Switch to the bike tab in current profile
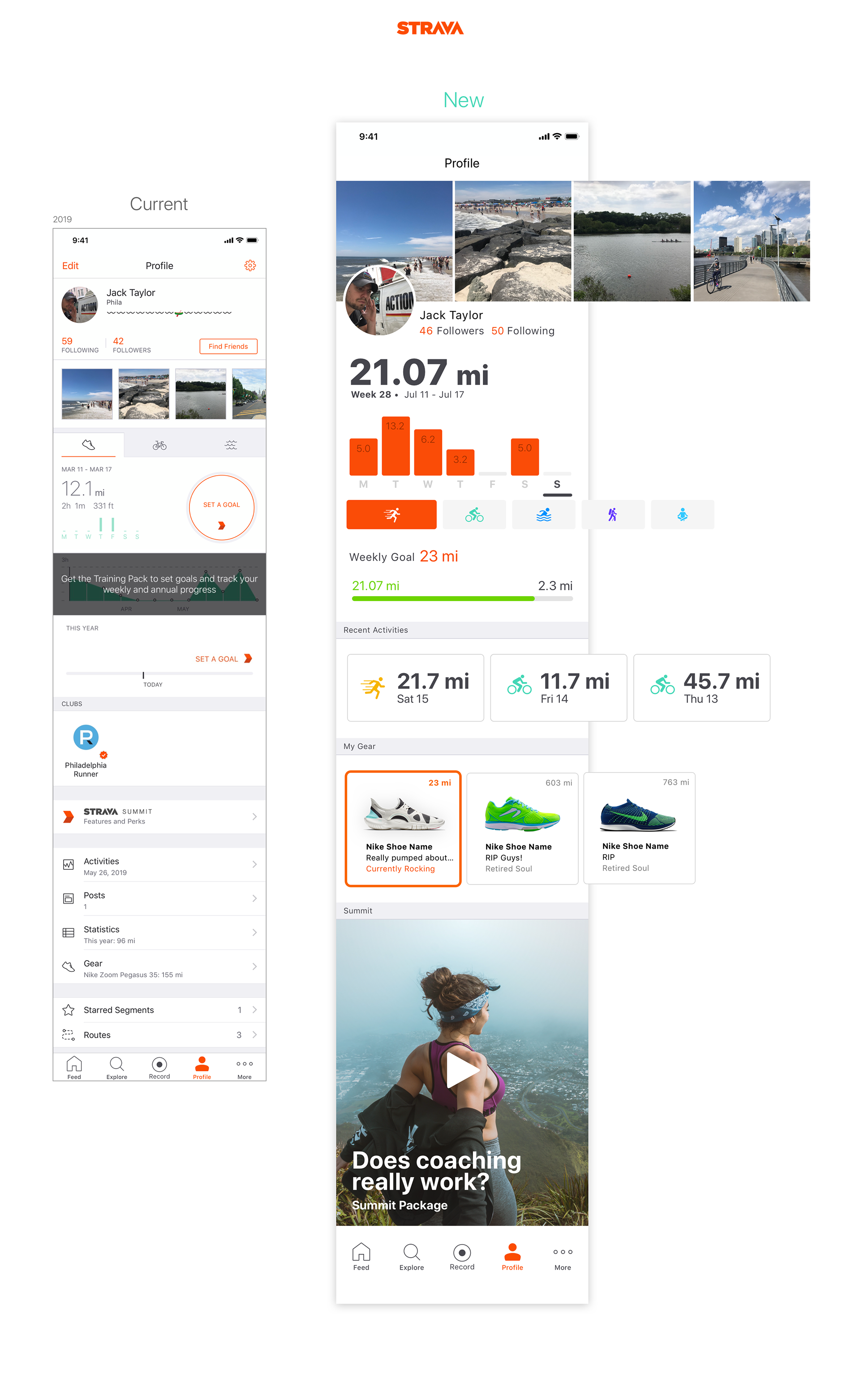Viewport: 860px width, 1400px height. click(x=160, y=445)
